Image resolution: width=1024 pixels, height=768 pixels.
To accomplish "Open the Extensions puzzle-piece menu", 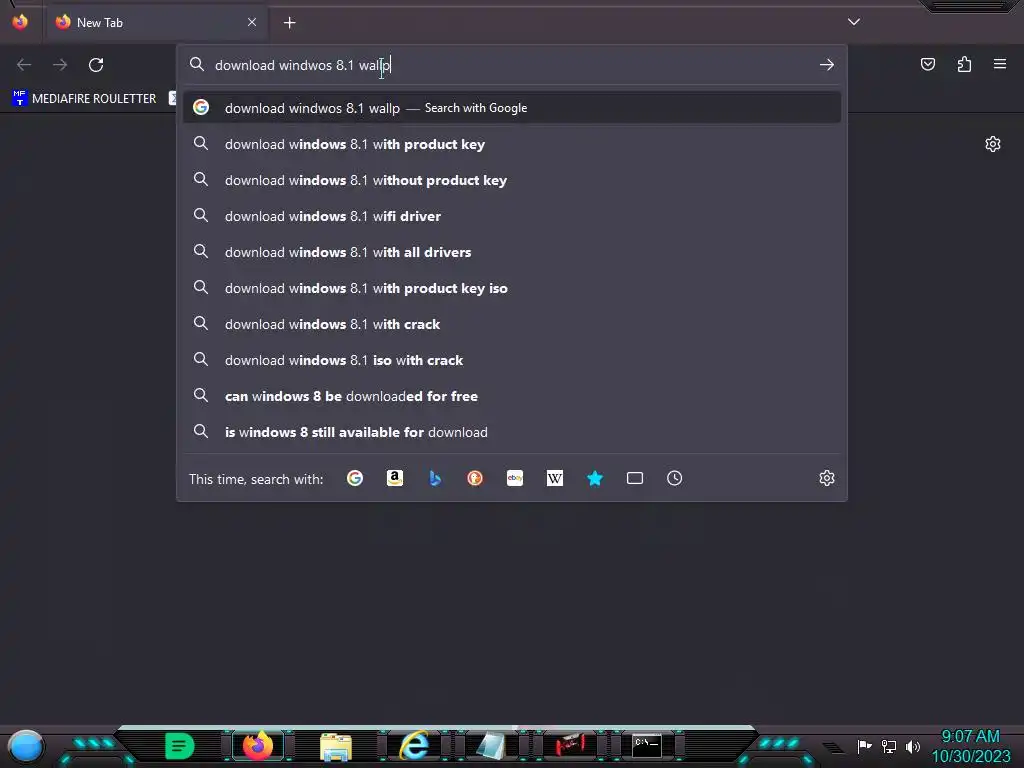I will [964, 64].
